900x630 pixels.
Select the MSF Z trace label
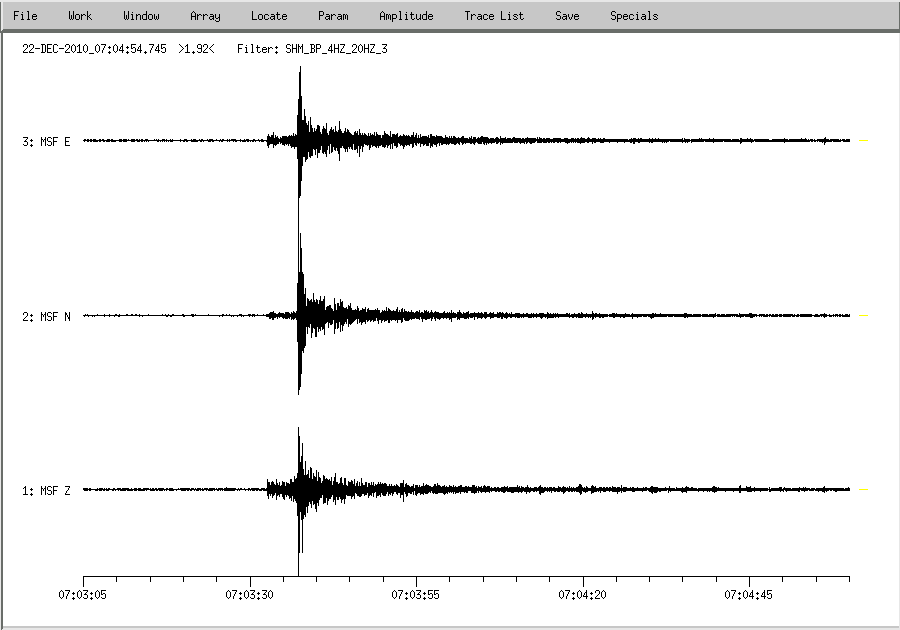point(46,491)
